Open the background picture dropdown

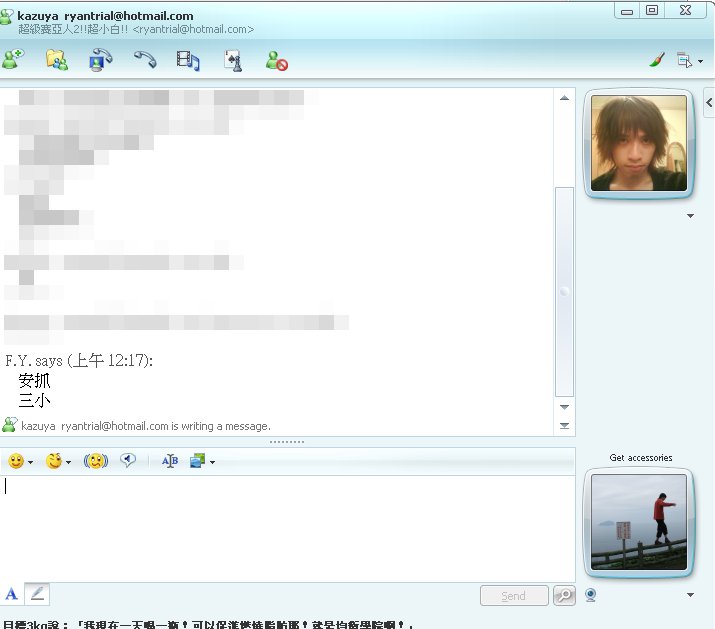[x=212, y=462]
